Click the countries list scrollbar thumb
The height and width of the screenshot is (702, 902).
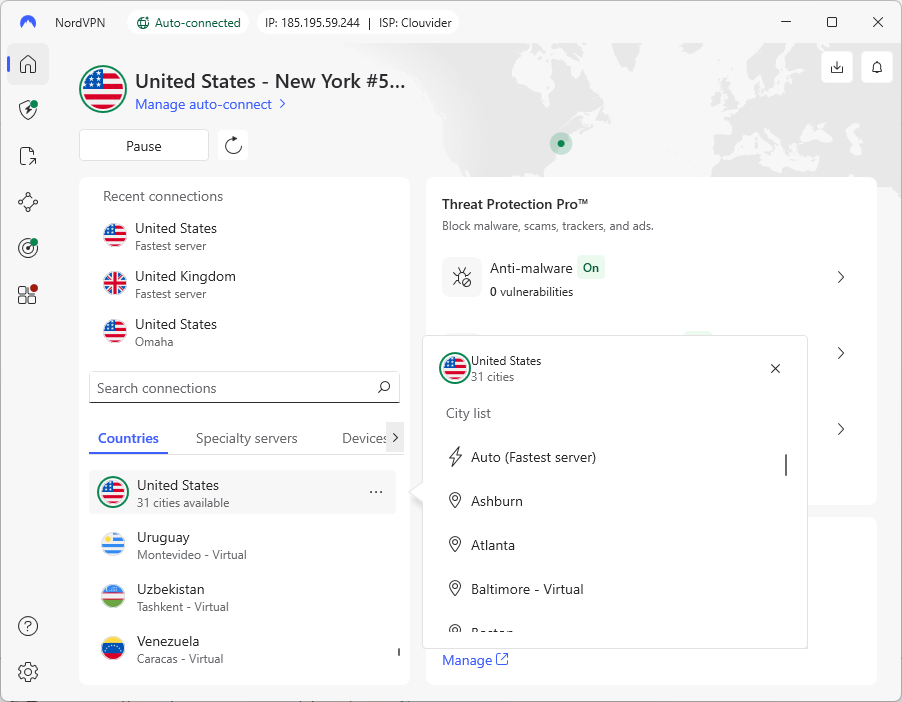[x=398, y=651]
